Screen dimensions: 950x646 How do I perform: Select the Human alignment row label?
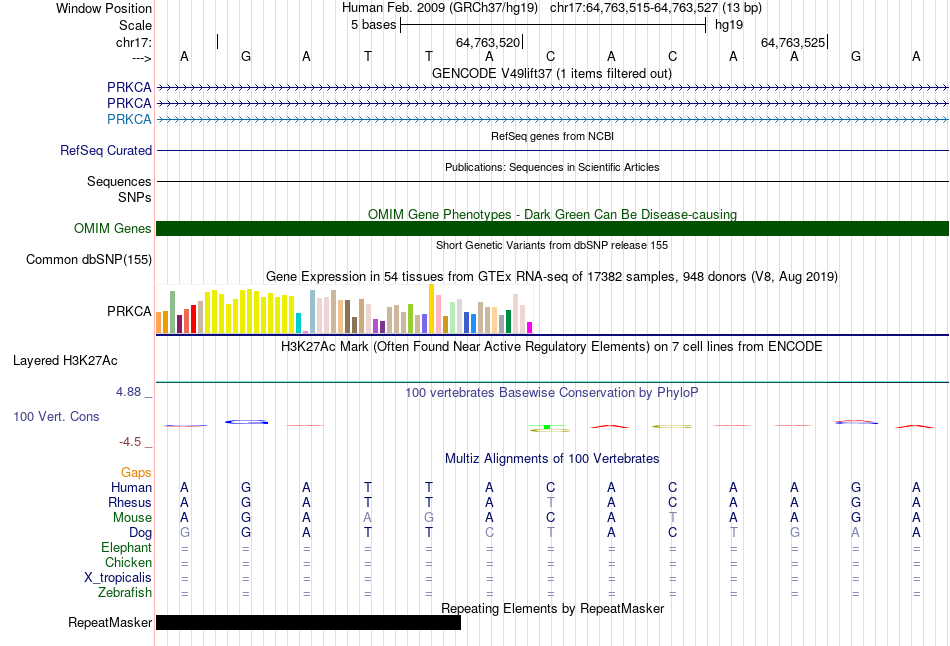pyautogui.click(x=131, y=487)
